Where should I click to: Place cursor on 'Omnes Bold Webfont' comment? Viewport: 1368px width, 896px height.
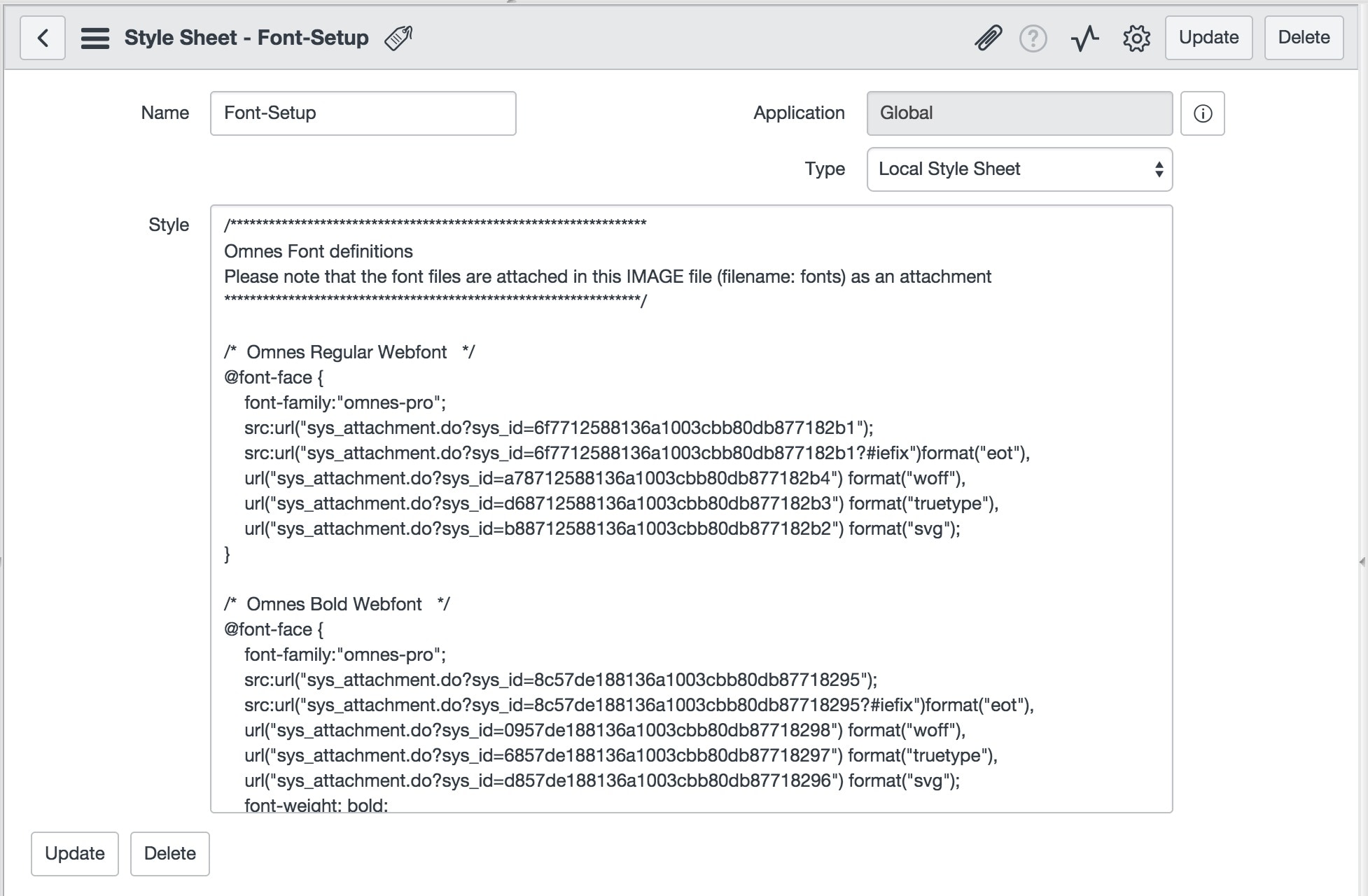point(334,604)
